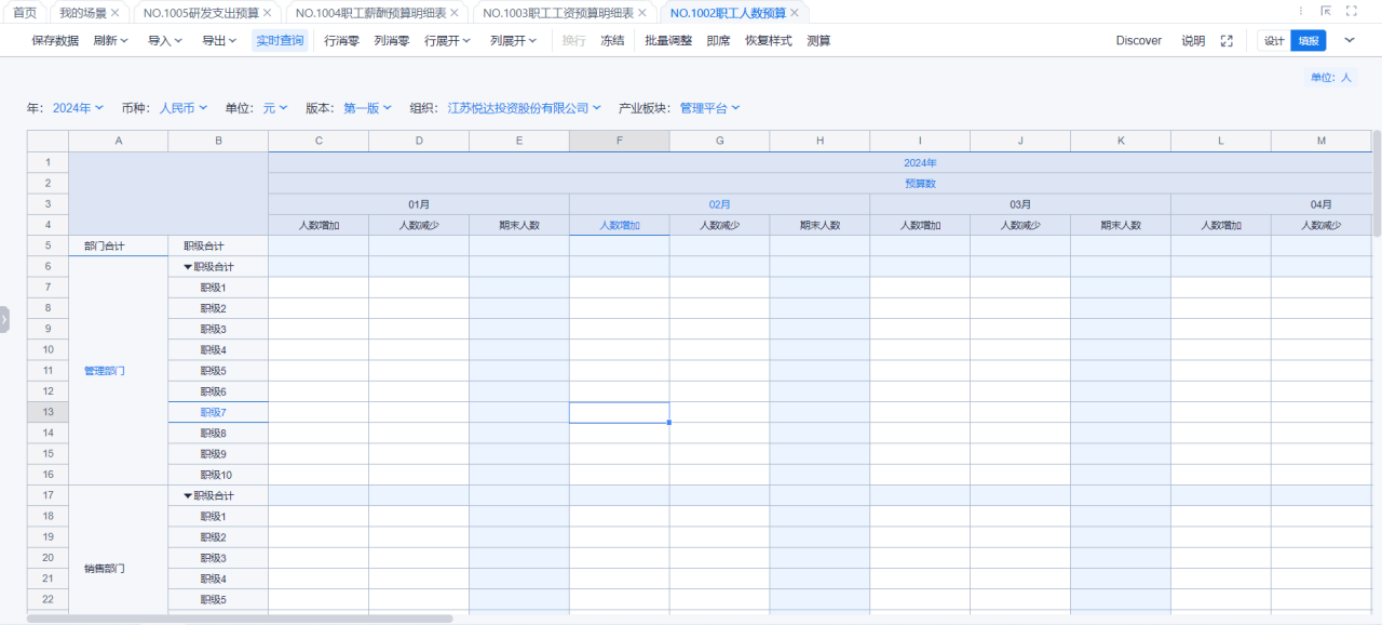The width and height of the screenshot is (1382, 625).
Task: Open the 组织 company dropdown
Action: 524,108
